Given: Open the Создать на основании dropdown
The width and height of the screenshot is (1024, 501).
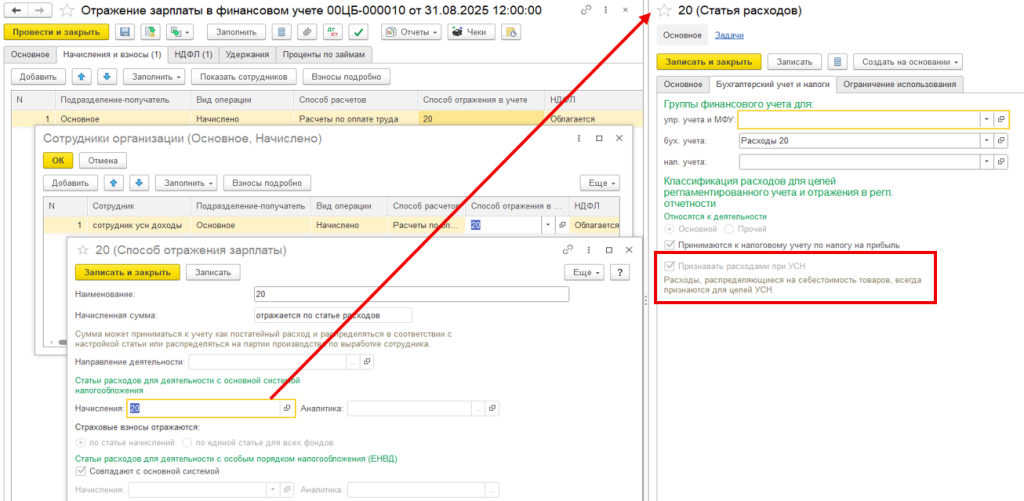Looking at the screenshot, I should pyautogui.click(x=910, y=62).
